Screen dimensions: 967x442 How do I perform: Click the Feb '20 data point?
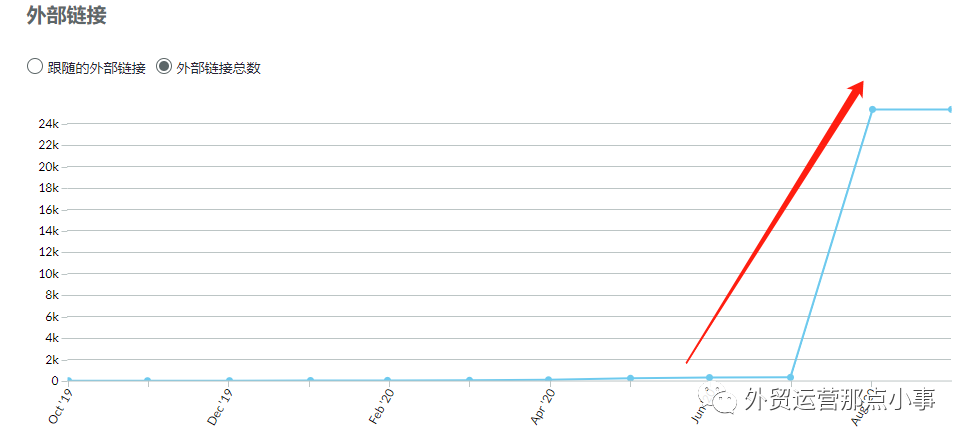coord(388,380)
